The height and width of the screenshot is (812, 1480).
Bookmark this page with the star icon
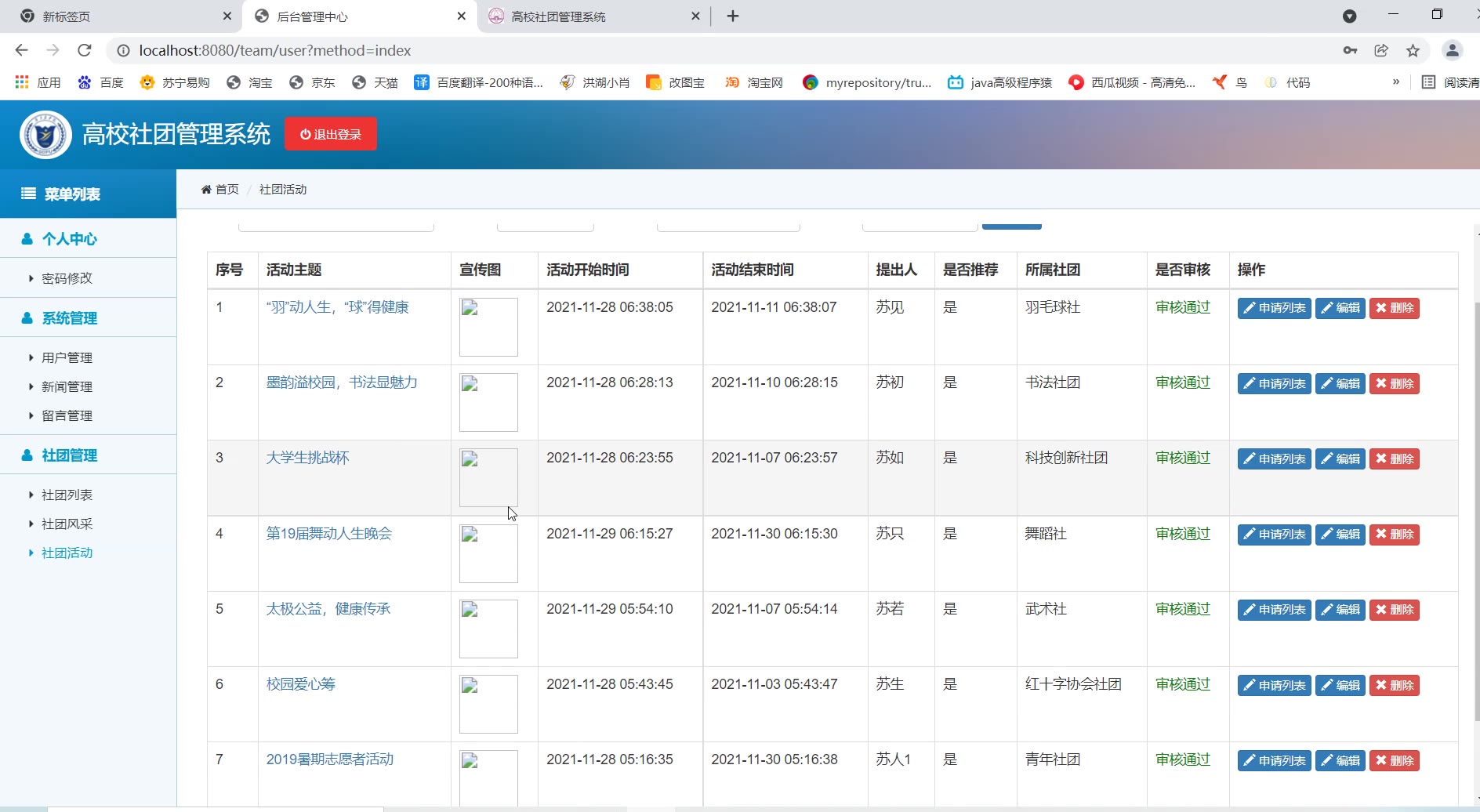coord(1413,50)
